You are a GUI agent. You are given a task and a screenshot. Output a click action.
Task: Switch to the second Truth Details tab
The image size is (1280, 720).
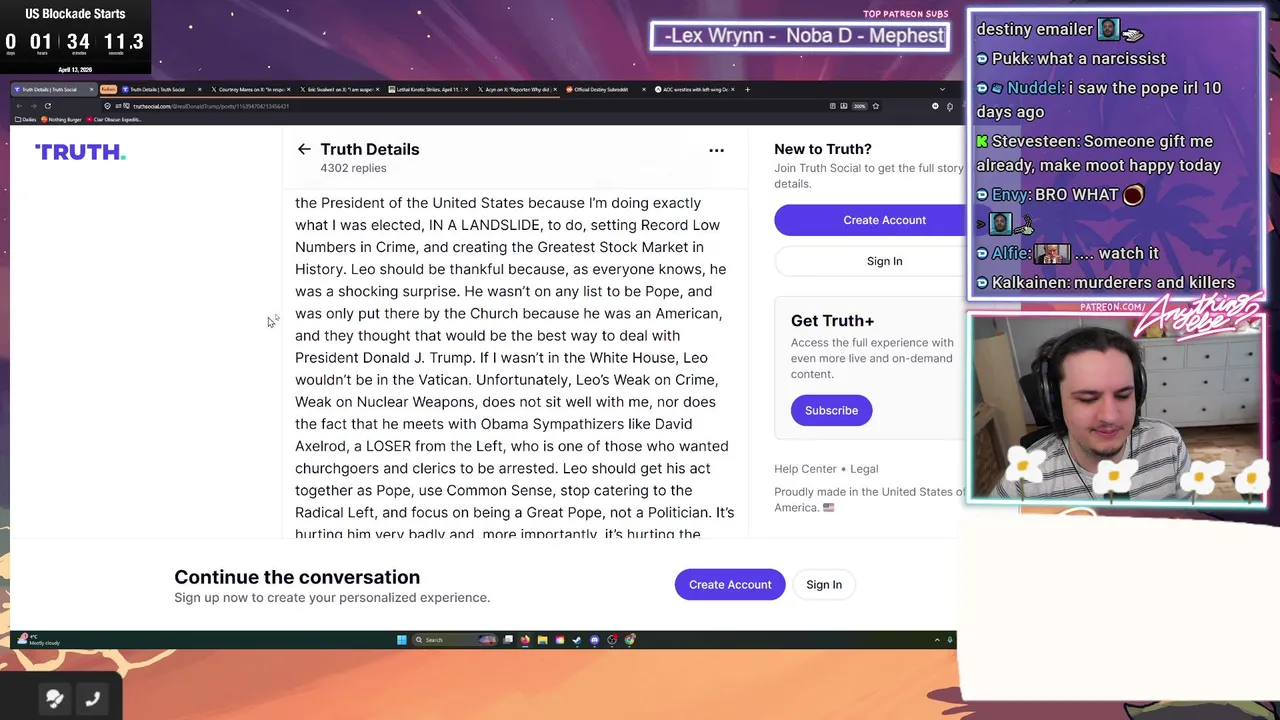162,89
